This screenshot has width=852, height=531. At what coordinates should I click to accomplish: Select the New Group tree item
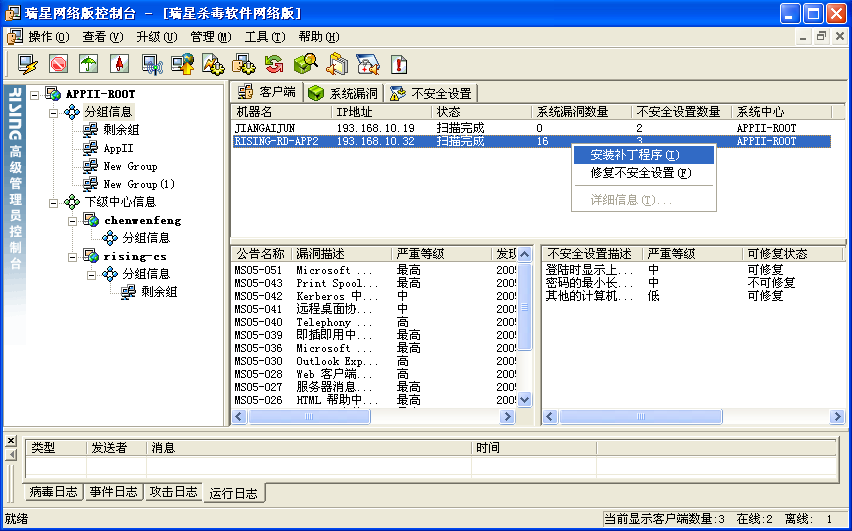[130, 166]
